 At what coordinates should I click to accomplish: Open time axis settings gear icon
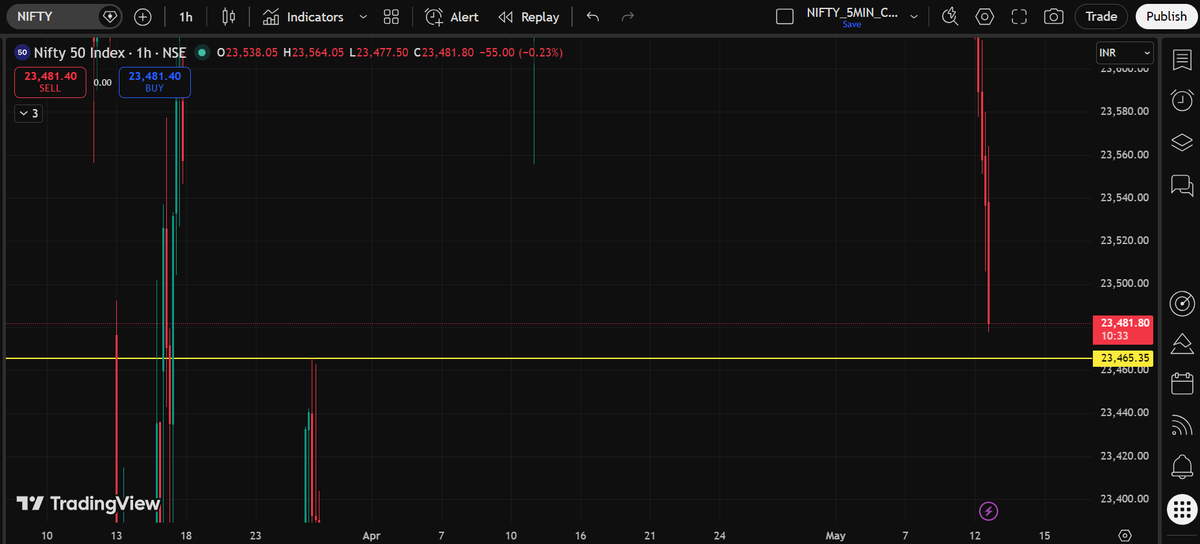click(x=1125, y=535)
